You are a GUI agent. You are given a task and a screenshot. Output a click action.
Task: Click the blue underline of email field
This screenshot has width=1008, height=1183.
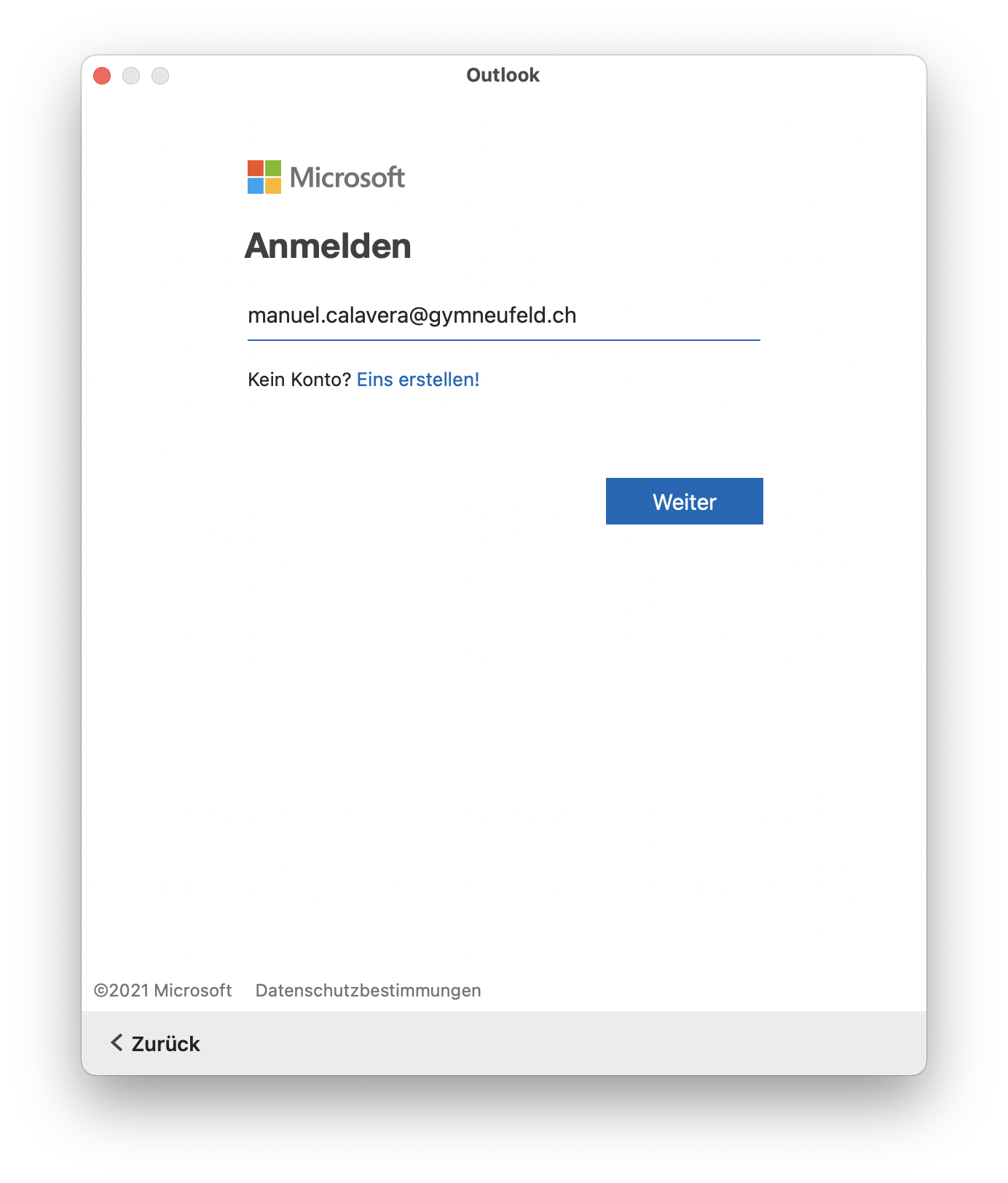(x=503, y=339)
